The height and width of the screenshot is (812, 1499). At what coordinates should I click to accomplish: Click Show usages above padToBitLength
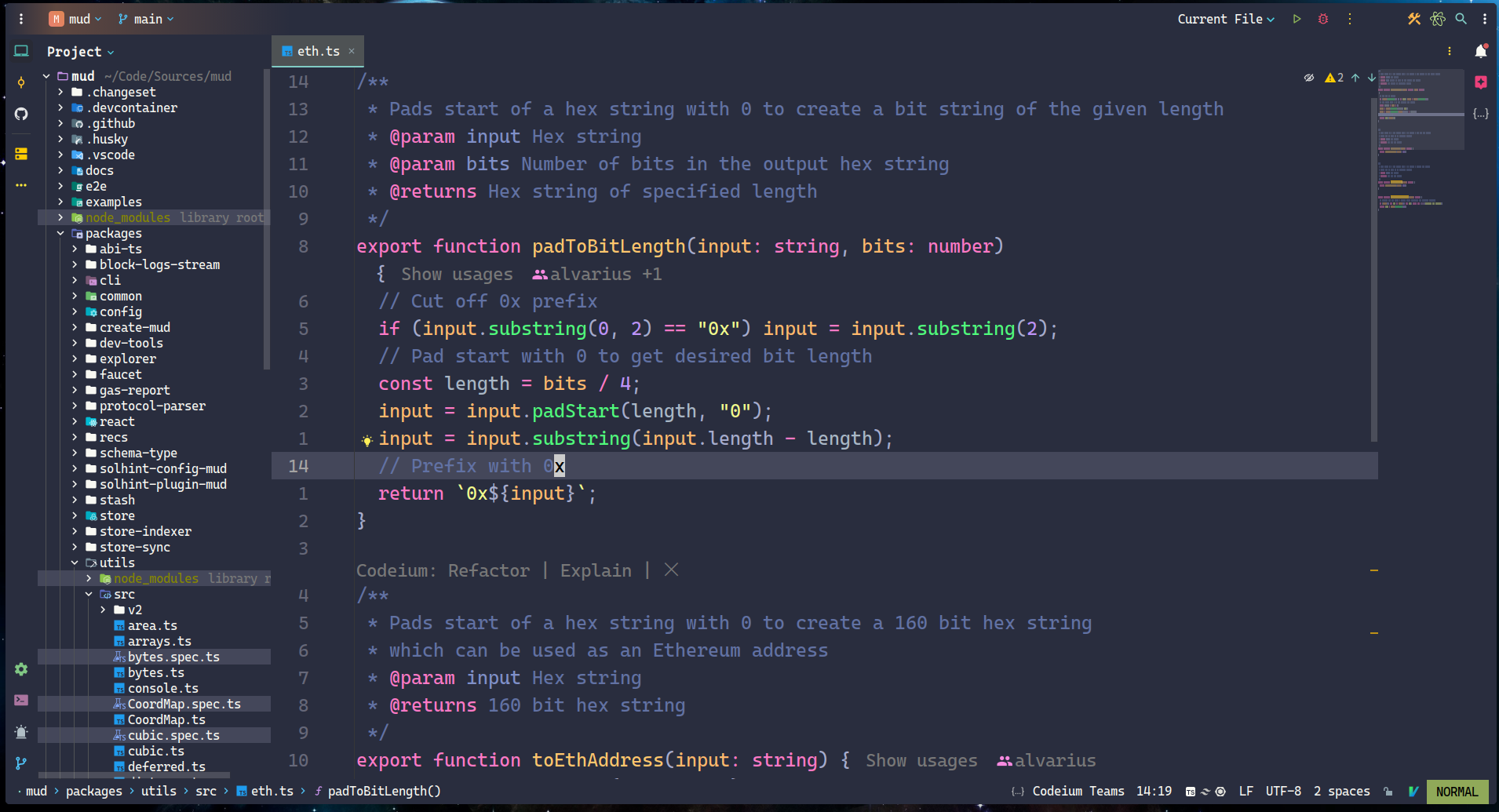tap(457, 273)
